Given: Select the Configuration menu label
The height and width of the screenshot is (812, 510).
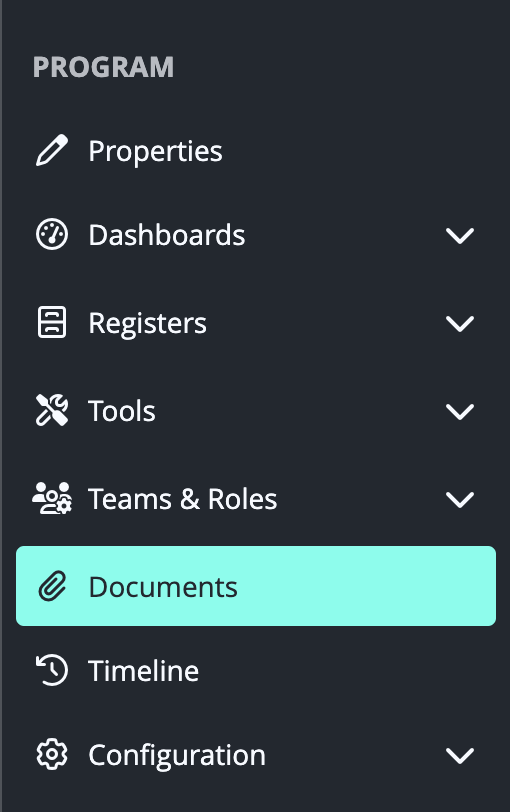Looking at the screenshot, I should (x=177, y=756).
